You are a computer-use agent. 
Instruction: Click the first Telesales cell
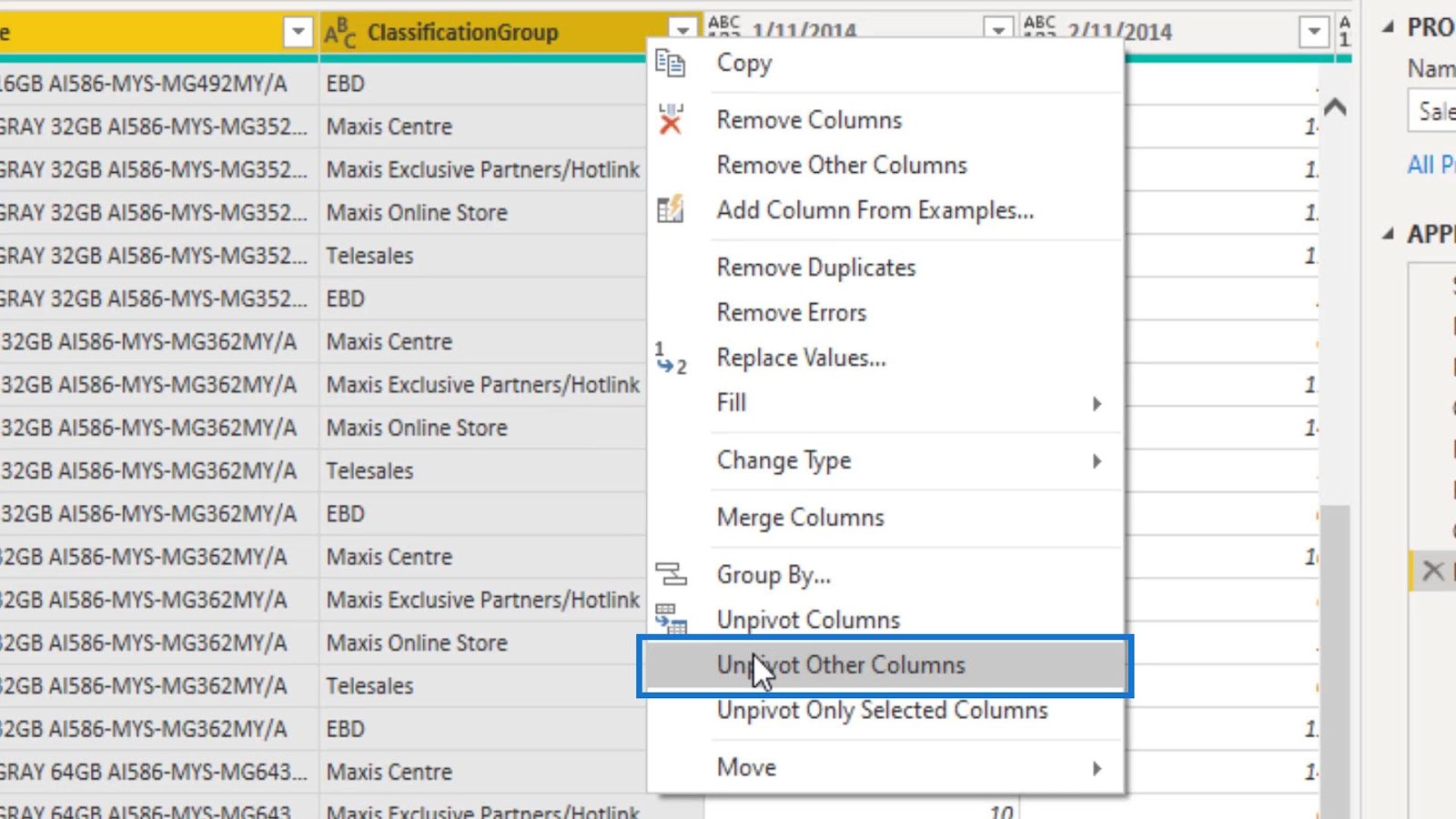pos(482,256)
